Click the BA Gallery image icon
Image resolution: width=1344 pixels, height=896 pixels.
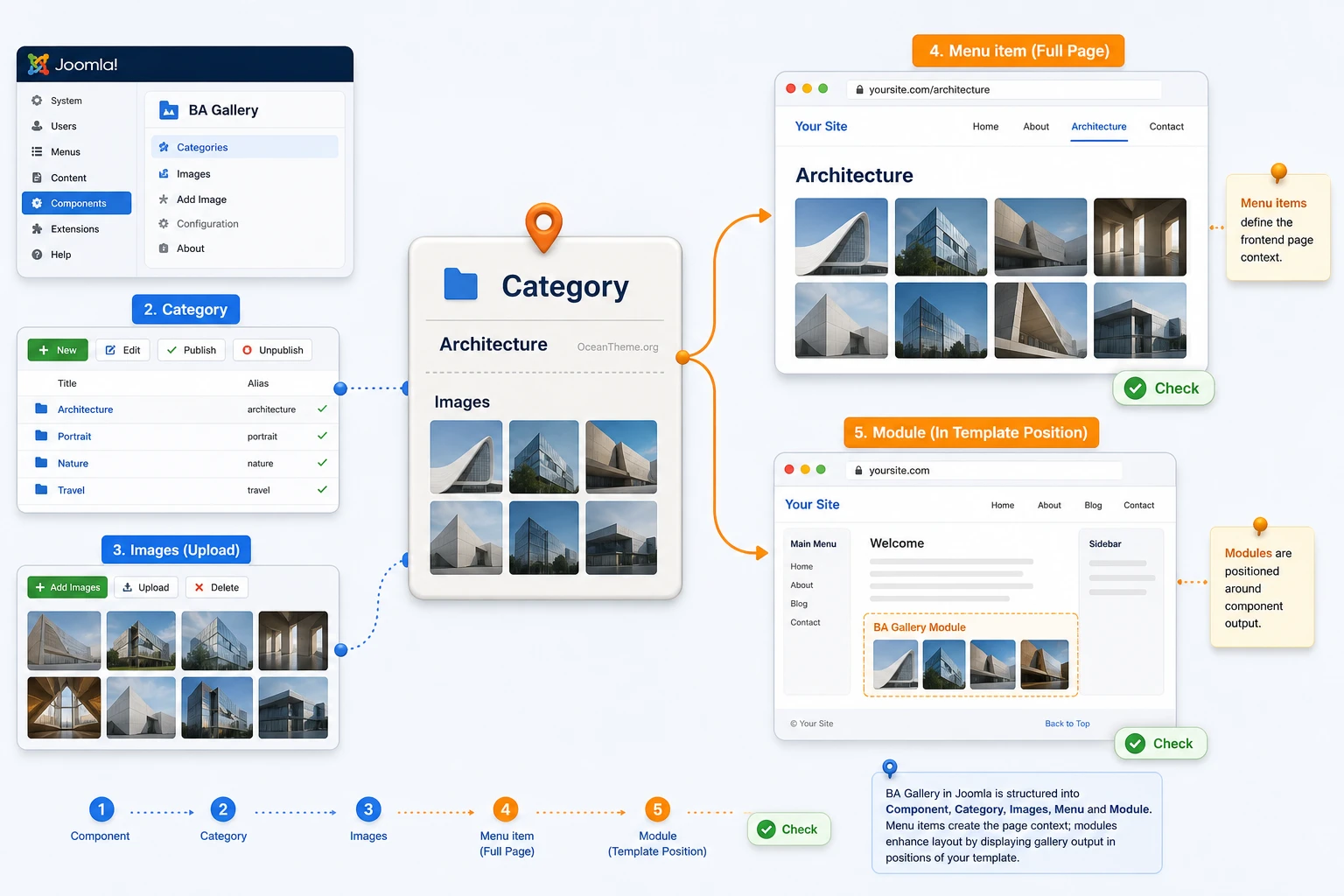169,110
